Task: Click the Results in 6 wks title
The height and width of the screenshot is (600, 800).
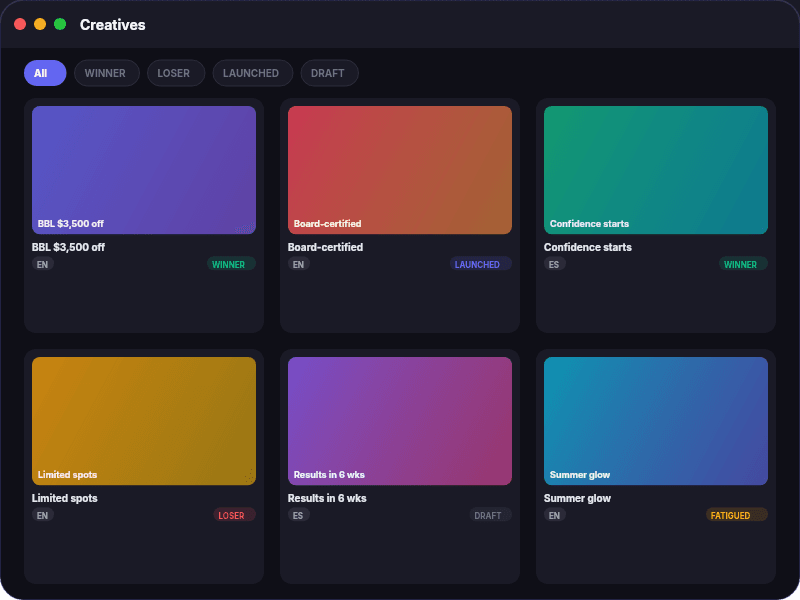Action: tap(327, 498)
